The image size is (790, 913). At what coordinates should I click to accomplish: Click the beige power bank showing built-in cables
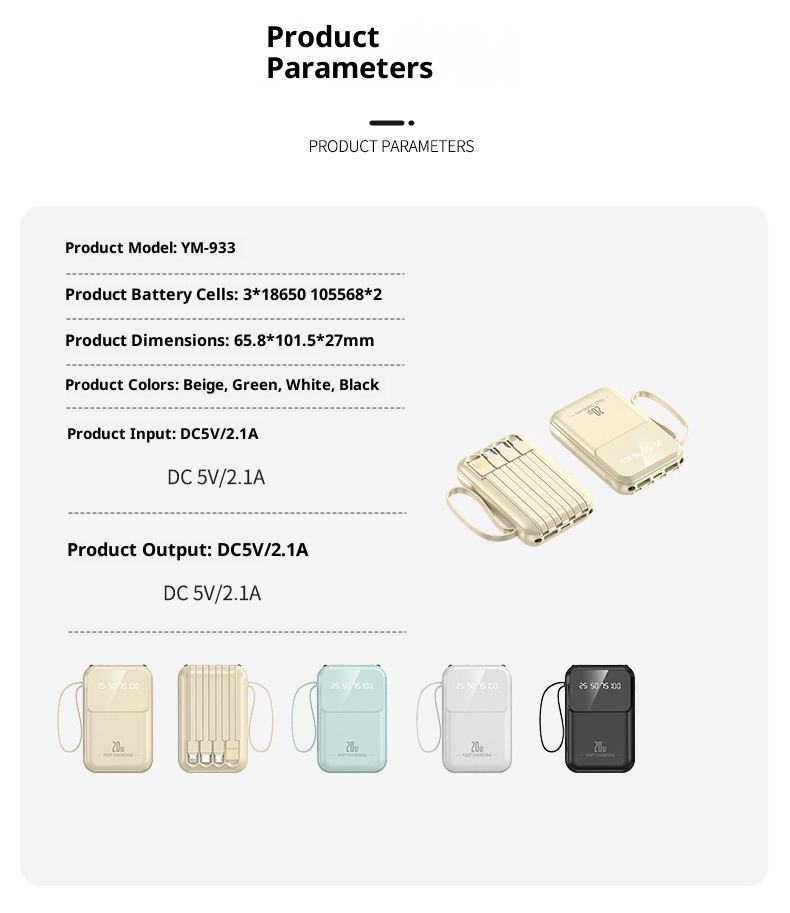pyautogui.click(x=210, y=717)
